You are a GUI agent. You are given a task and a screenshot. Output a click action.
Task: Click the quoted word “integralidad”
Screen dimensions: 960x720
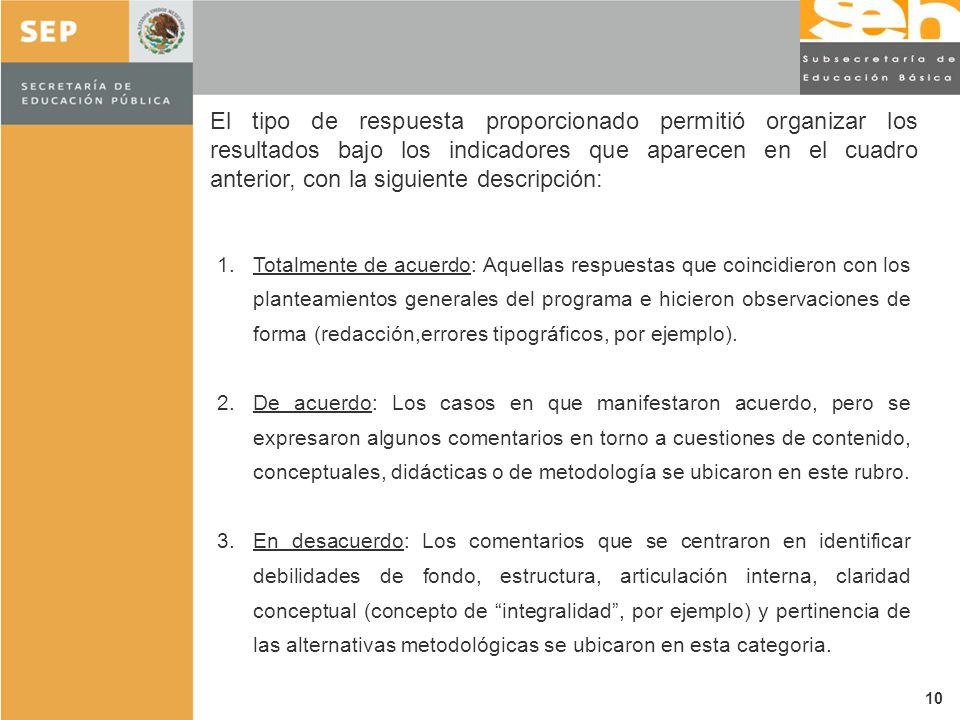[x=558, y=611]
